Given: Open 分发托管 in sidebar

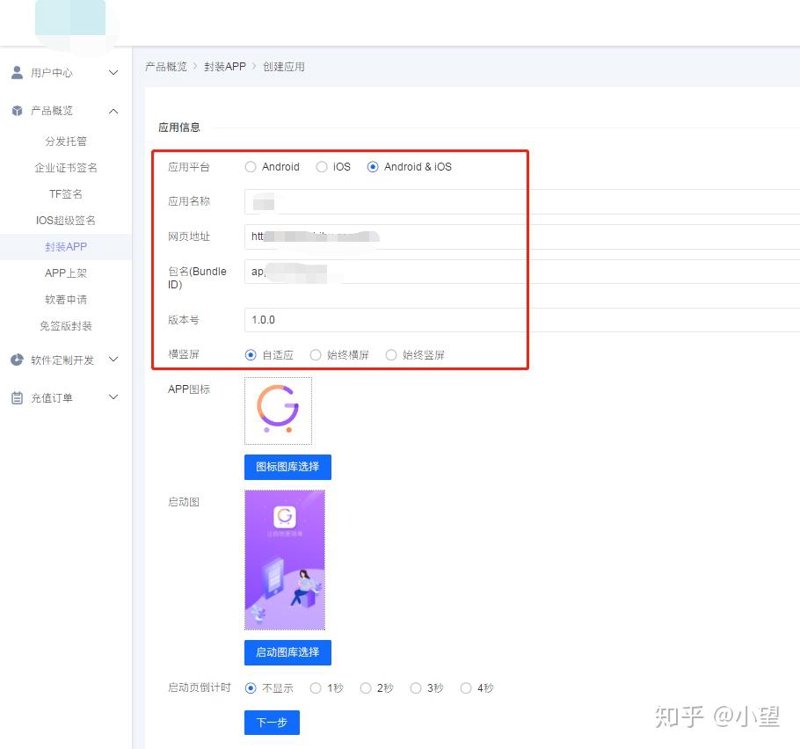Looking at the screenshot, I should (x=66, y=141).
